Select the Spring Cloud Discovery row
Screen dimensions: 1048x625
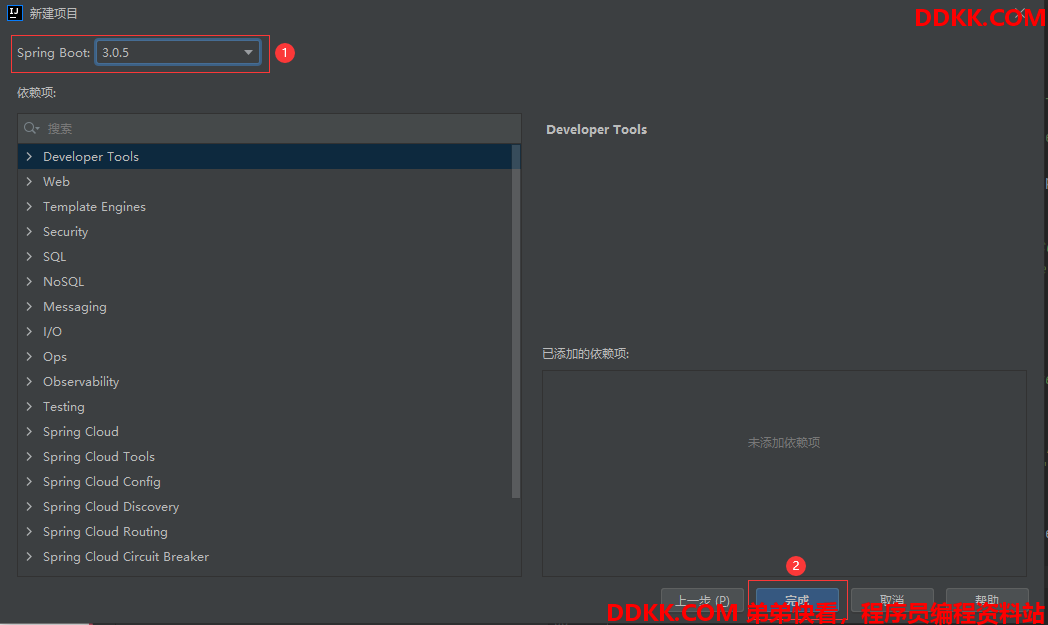coord(265,507)
